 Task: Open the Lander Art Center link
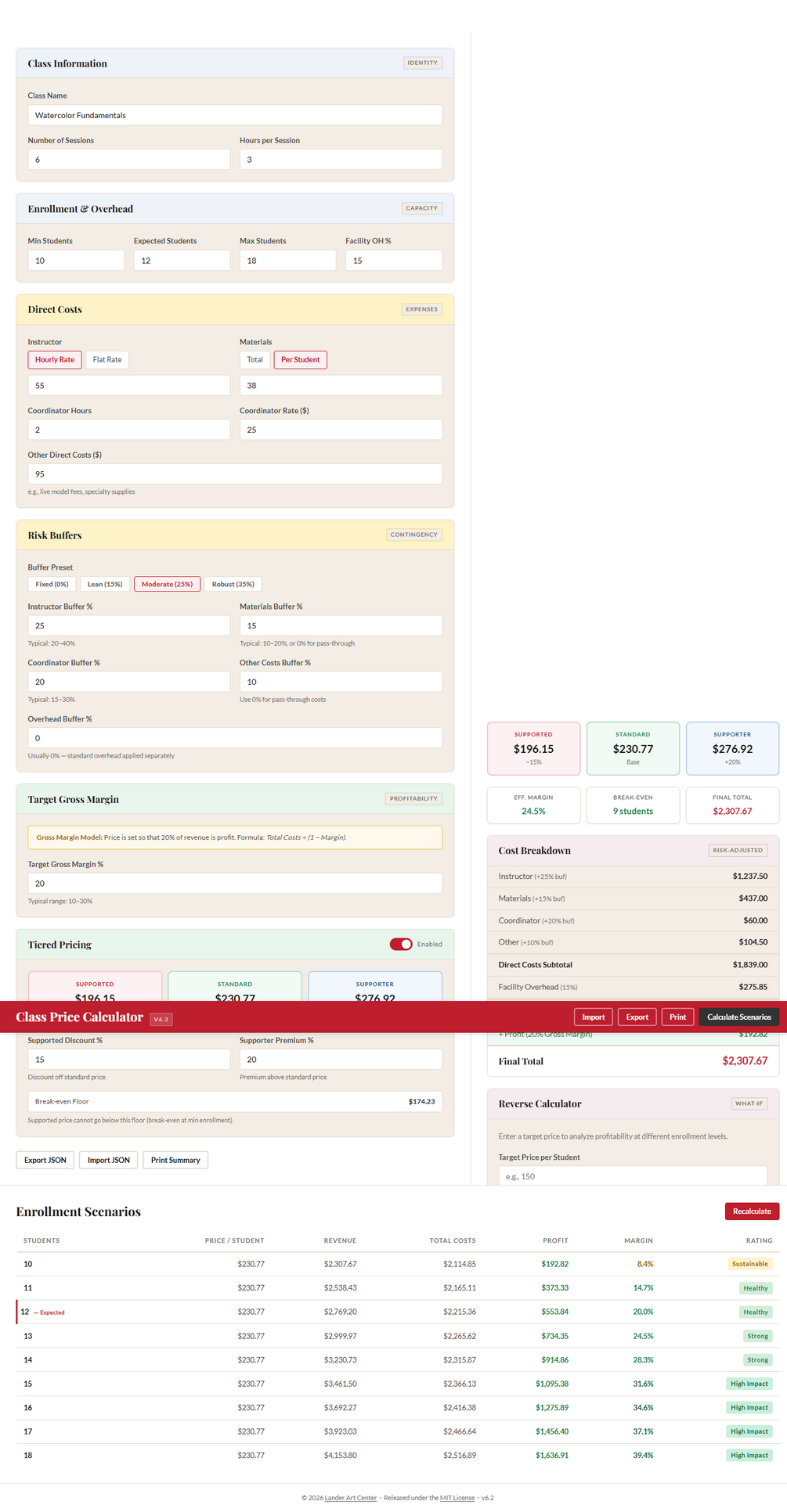coord(351,1498)
